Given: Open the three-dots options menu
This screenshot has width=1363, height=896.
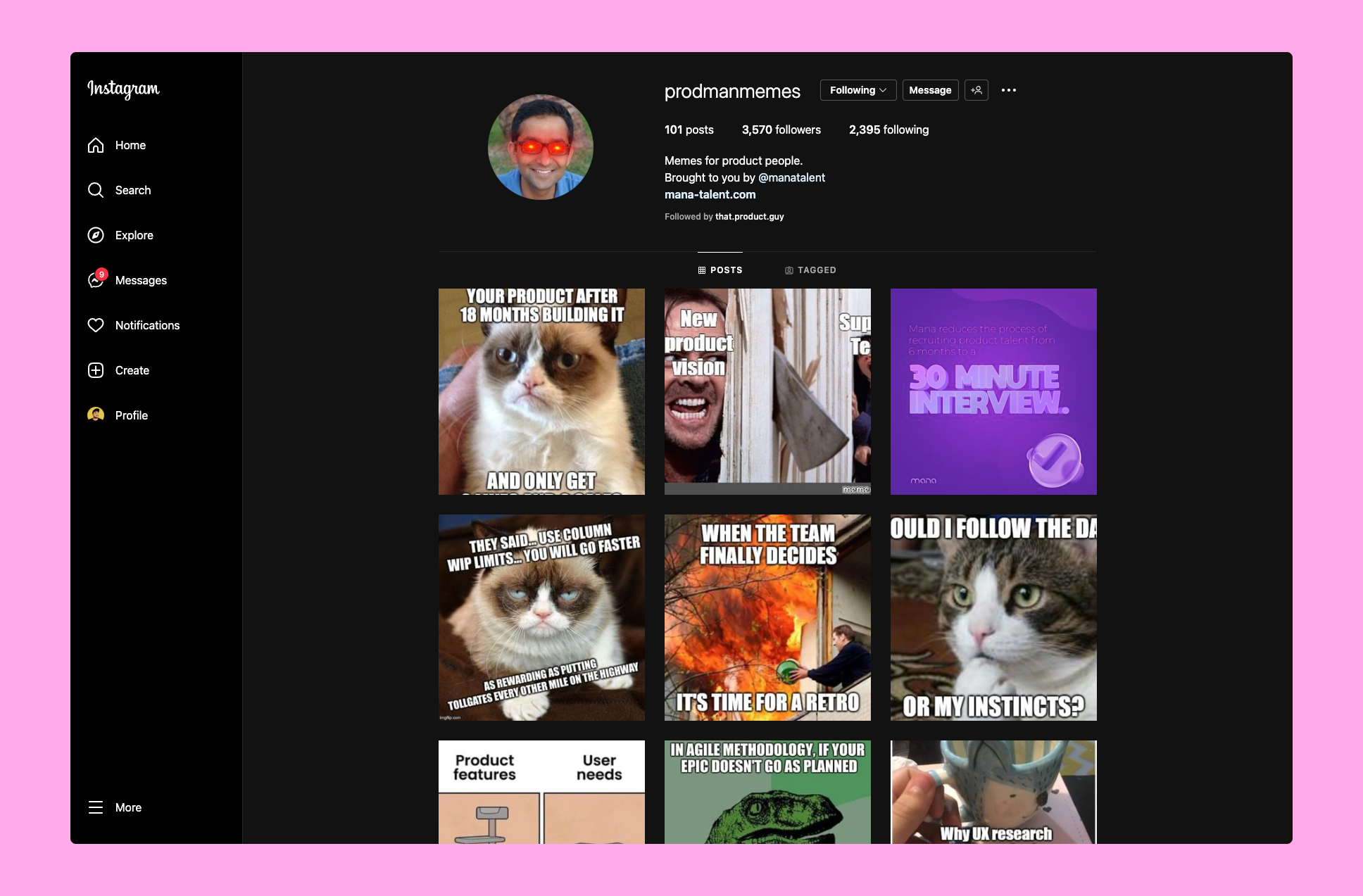Looking at the screenshot, I should (x=1009, y=90).
